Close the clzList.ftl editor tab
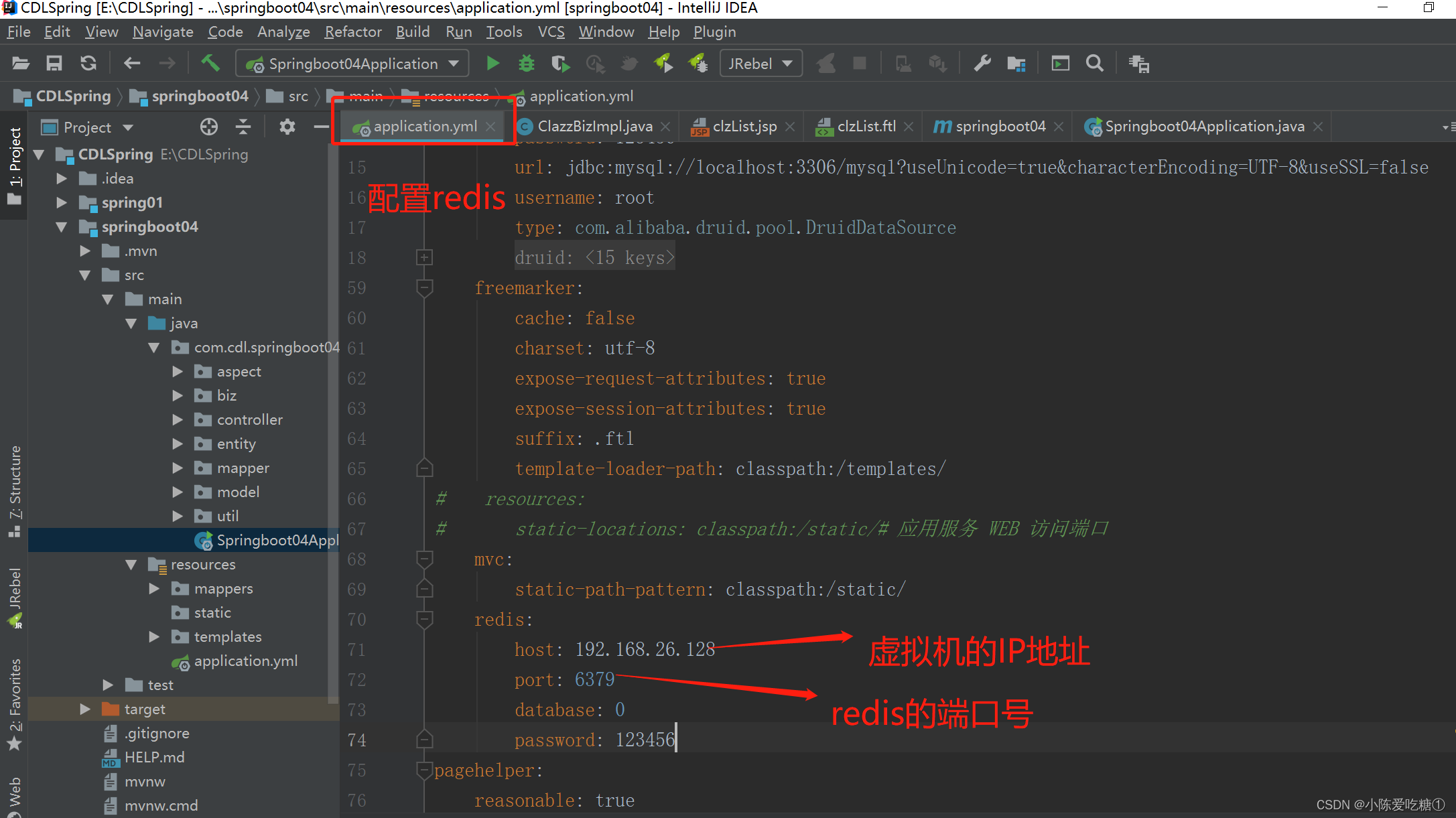Image resolution: width=1456 pixels, height=818 pixels. point(909,127)
